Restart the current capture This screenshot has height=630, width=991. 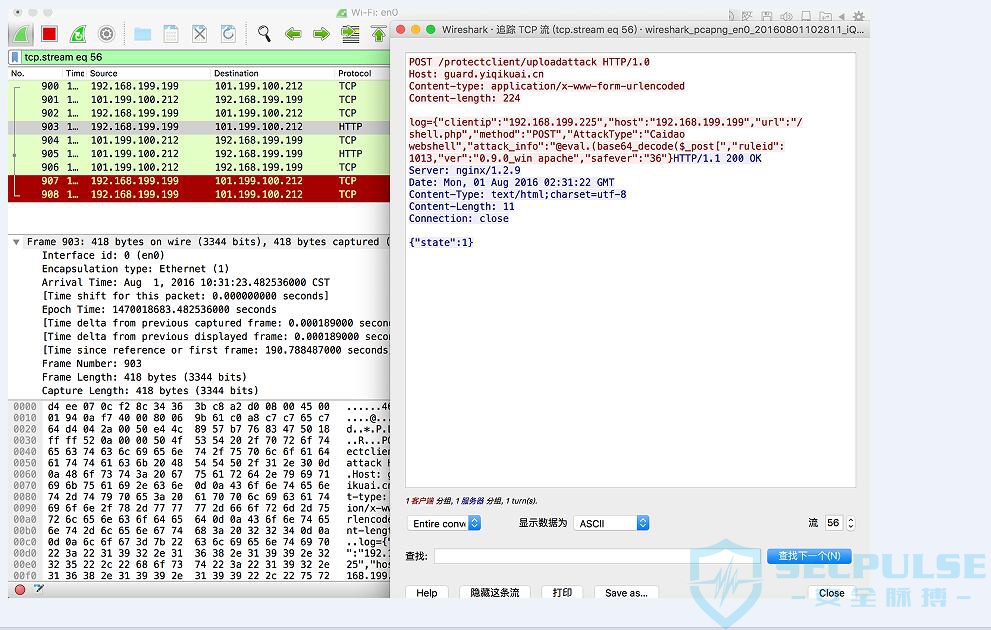point(78,33)
